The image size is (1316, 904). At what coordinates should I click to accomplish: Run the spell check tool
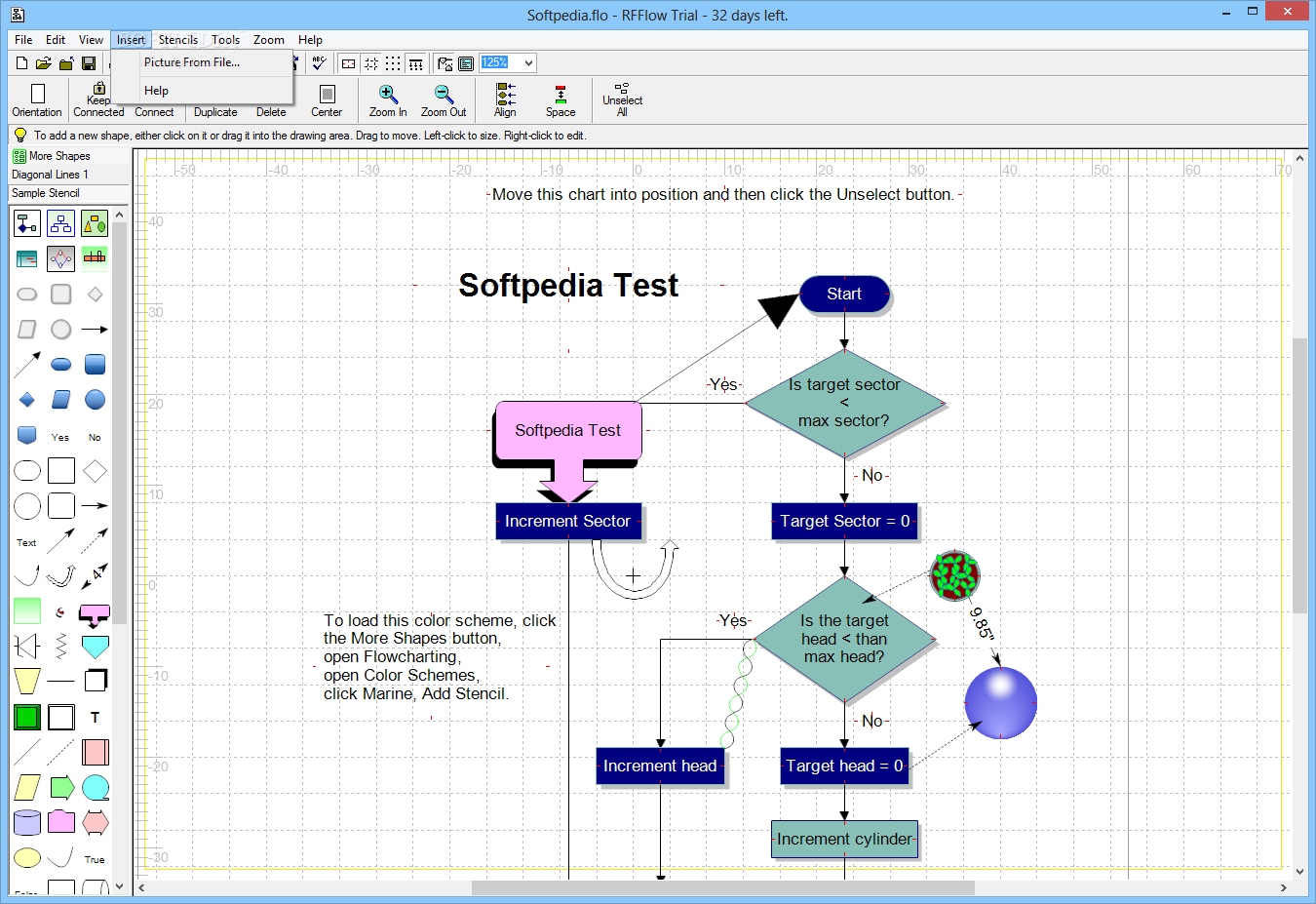(319, 63)
